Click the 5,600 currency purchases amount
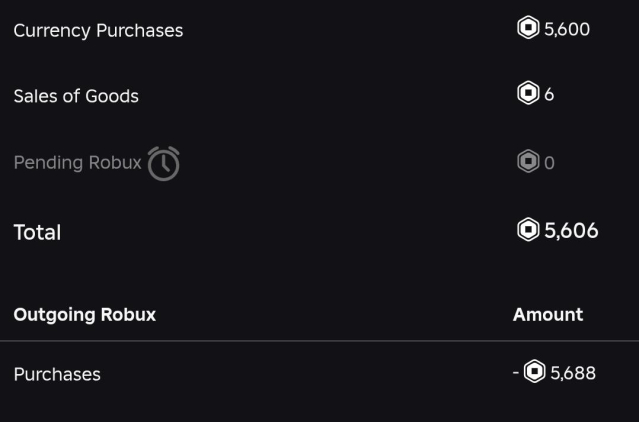This screenshot has width=639, height=422. [x=567, y=29]
